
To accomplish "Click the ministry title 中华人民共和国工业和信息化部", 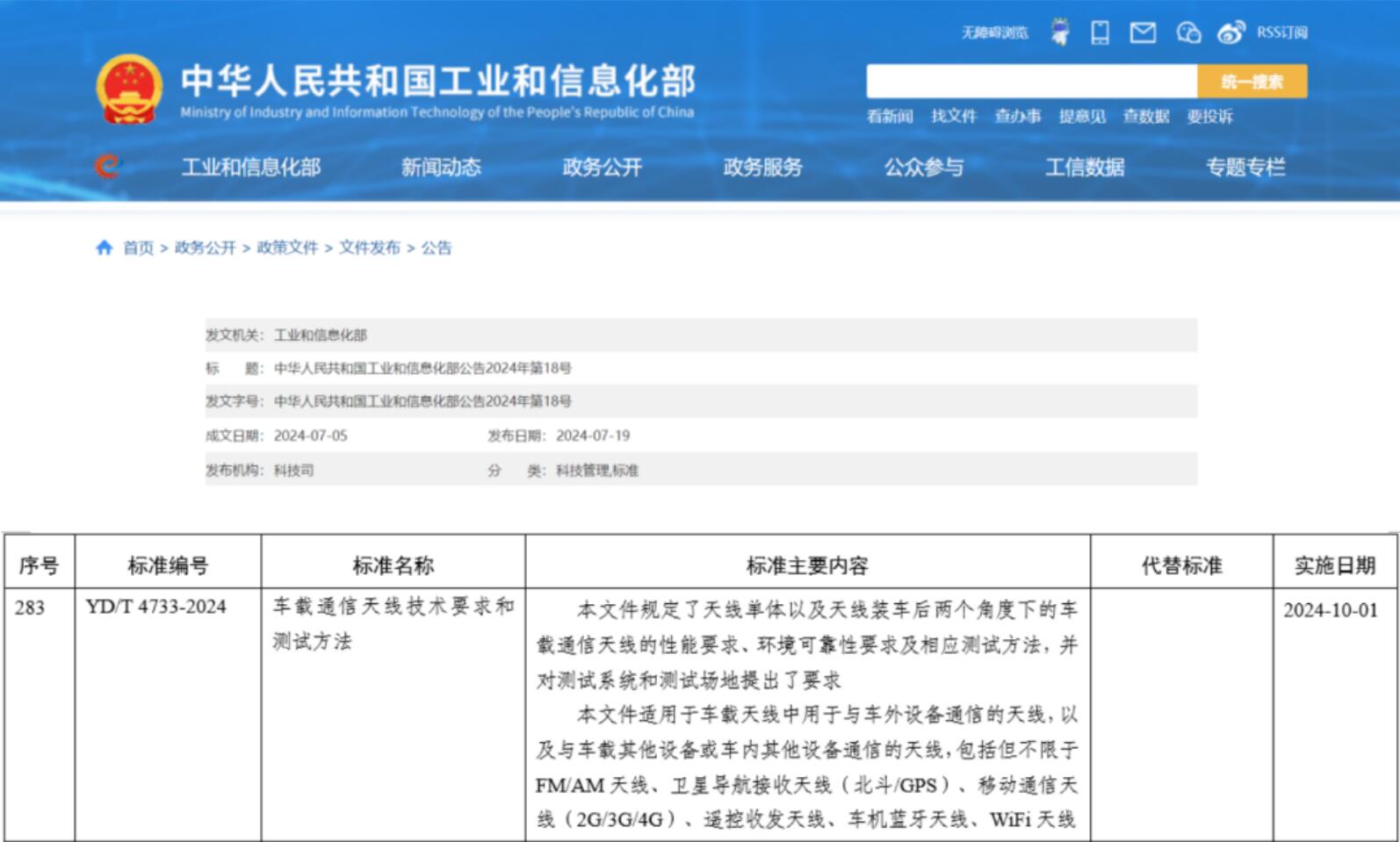I will (438, 81).
